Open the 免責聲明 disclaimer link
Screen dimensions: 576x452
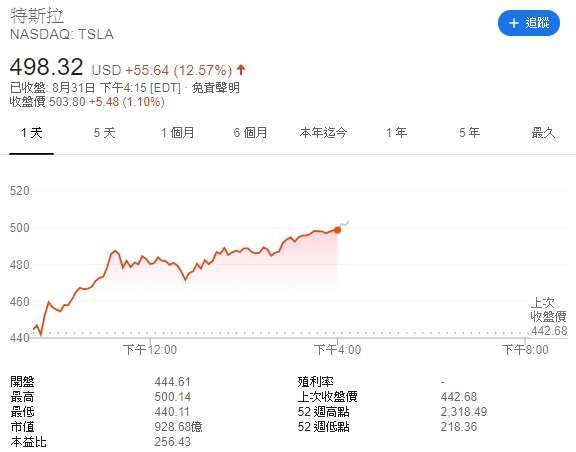click(x=216, y=88)
